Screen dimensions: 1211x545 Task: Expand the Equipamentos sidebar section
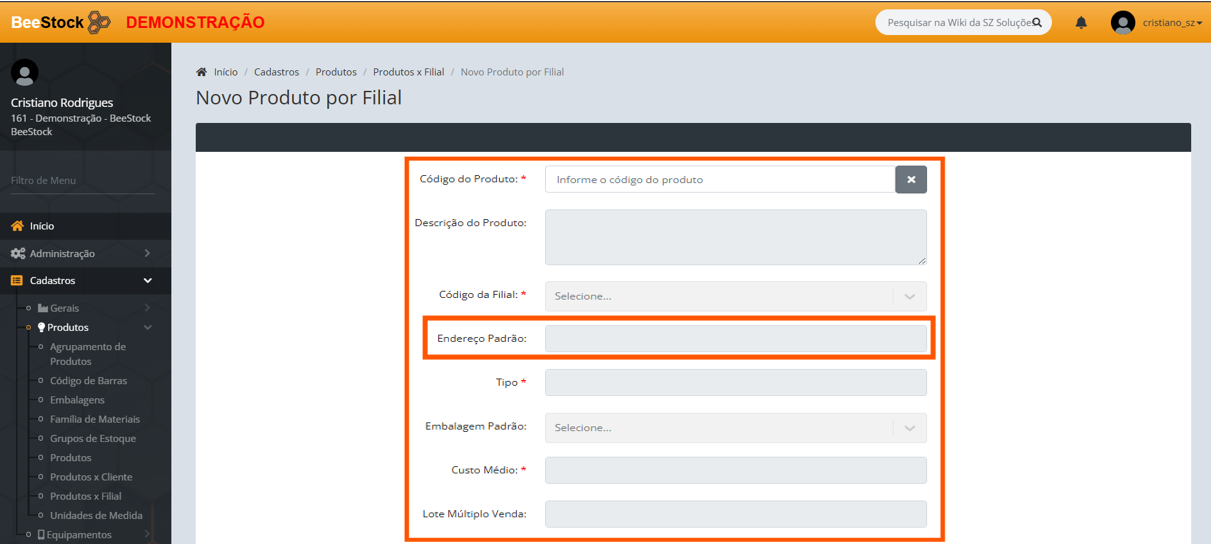(x=80, y=535)
